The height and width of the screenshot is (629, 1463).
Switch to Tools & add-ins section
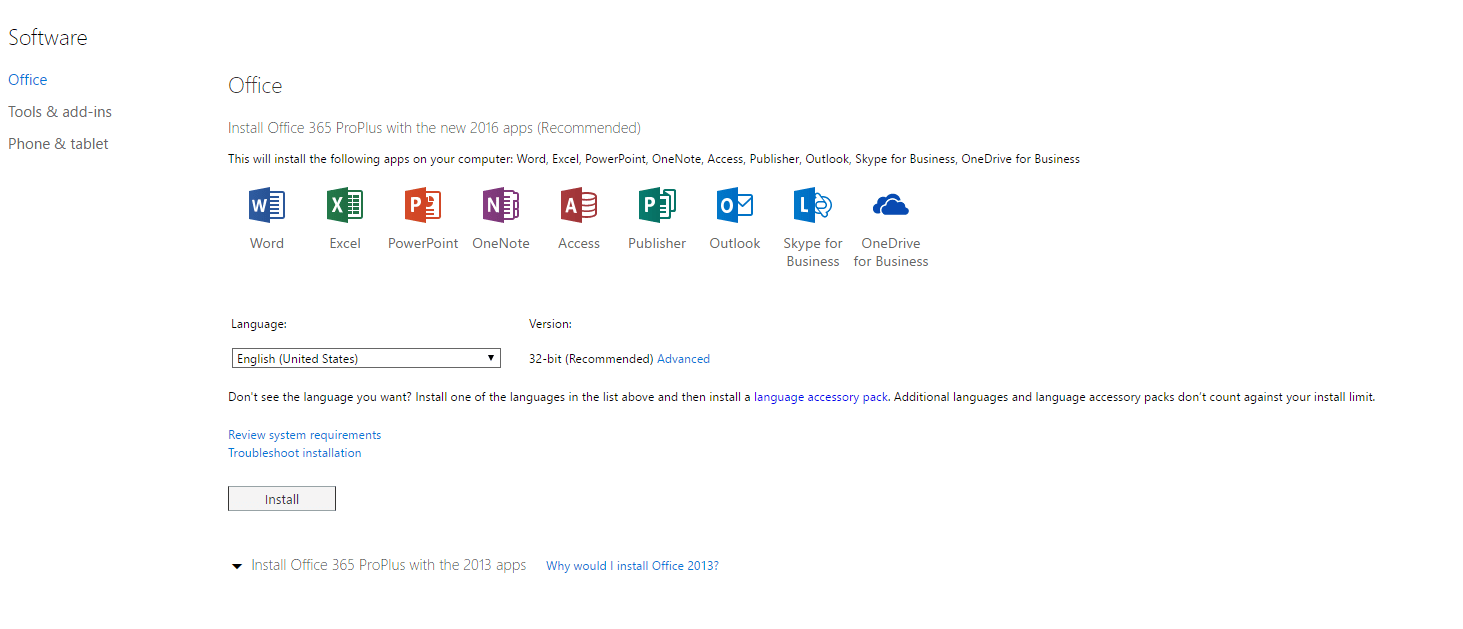pyautogui.click(x=60, y=111)
